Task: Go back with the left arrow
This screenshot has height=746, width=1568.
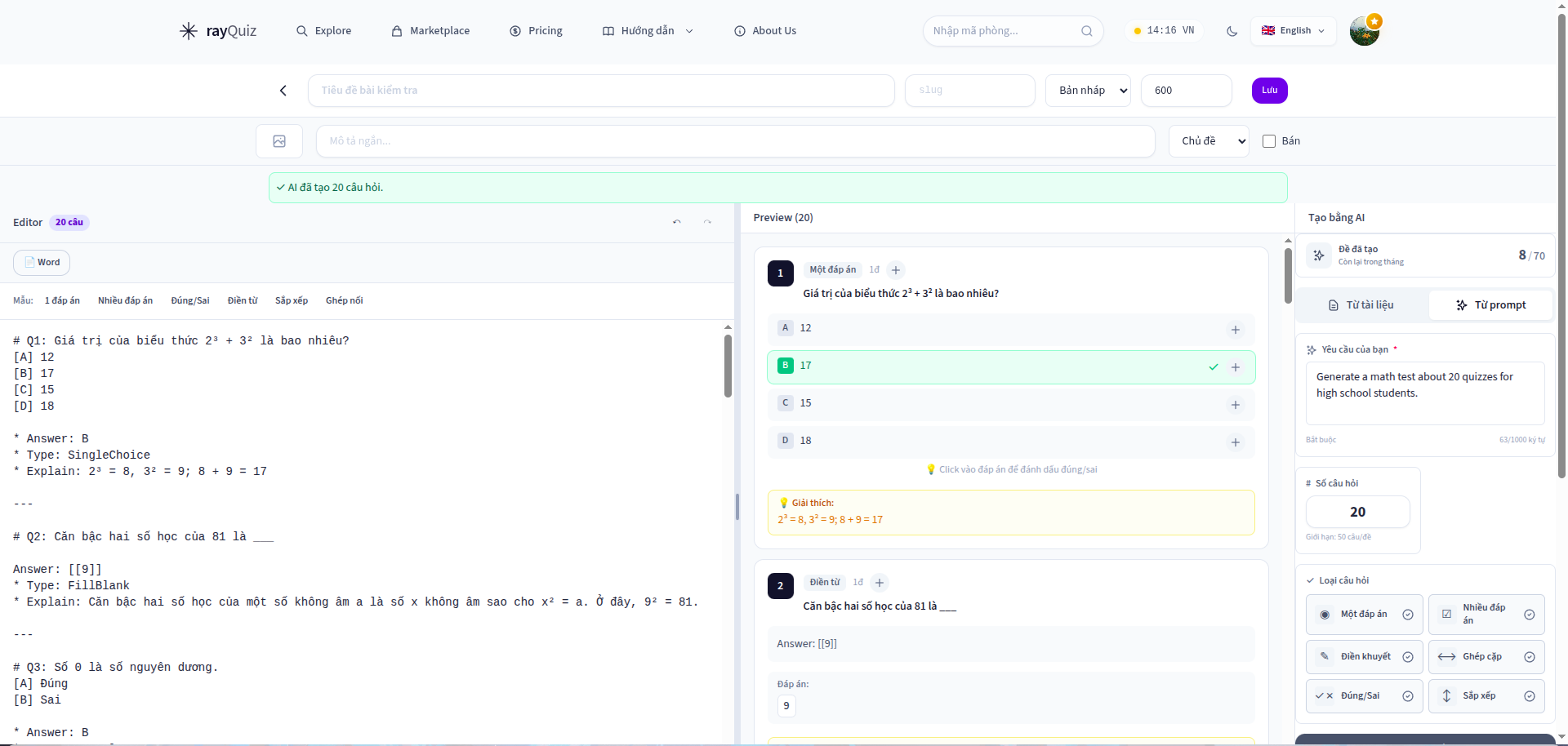Action: coord(283,91)
